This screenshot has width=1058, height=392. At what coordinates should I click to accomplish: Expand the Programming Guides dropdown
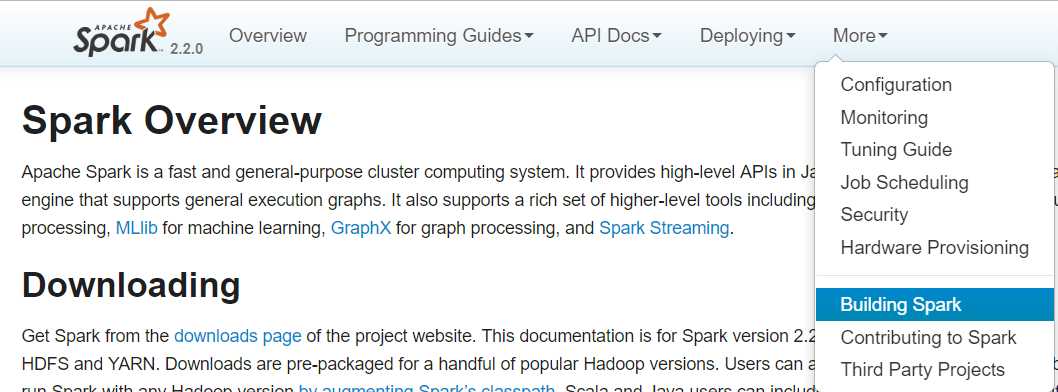click(439, 35)
